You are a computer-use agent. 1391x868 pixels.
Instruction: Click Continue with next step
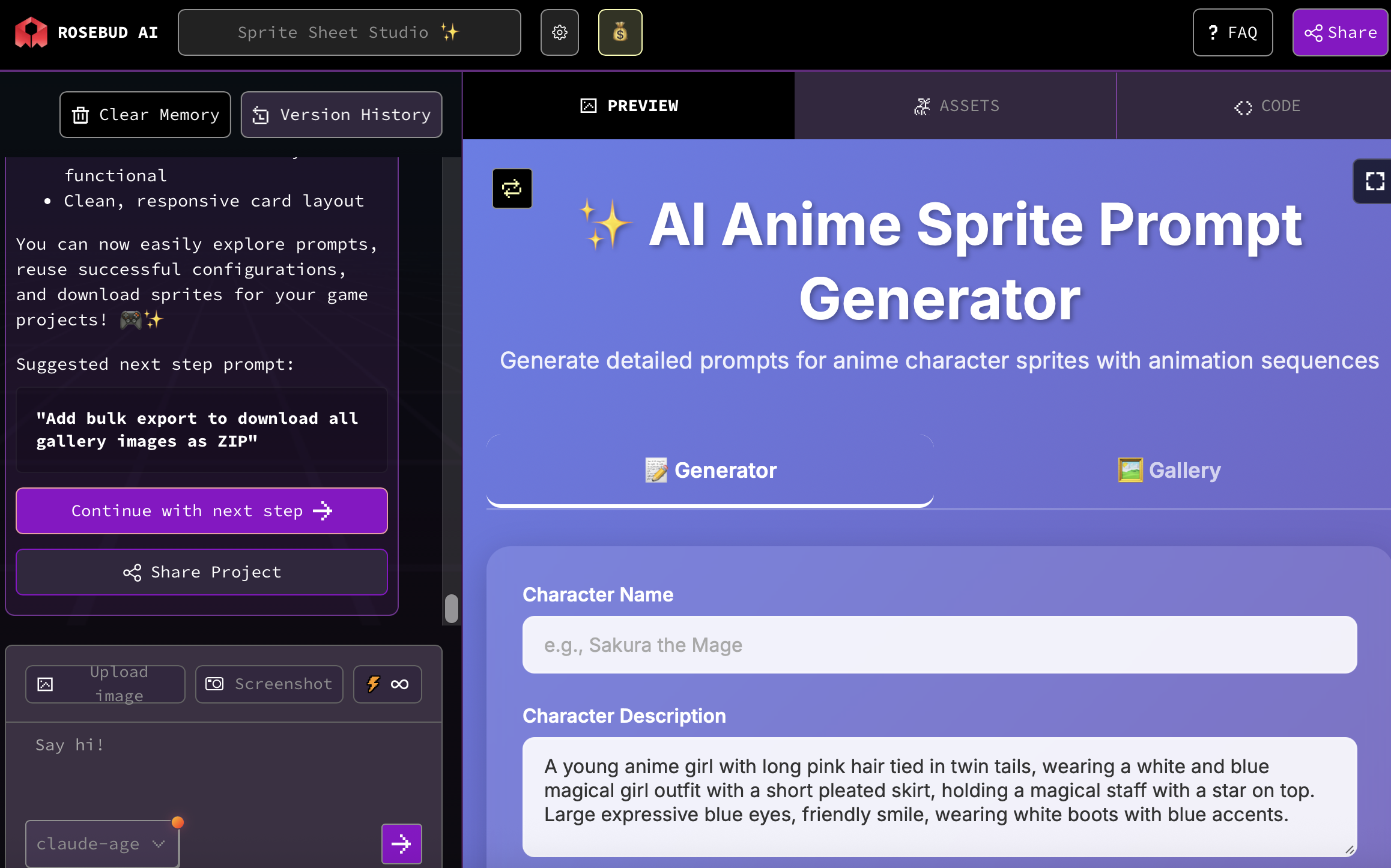202,511
